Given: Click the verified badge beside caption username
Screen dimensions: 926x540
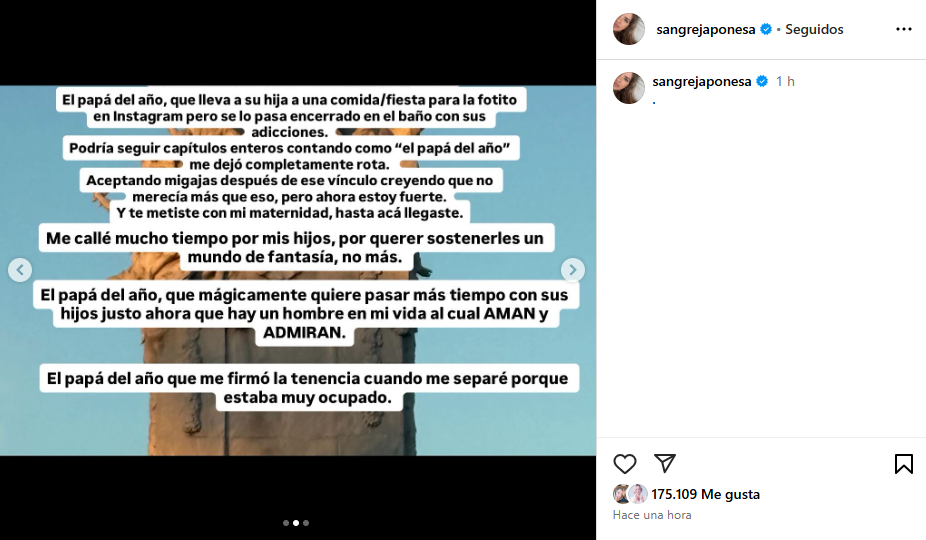Looking at the screenshot, I should pyautogui.click(x=762, y=82).
